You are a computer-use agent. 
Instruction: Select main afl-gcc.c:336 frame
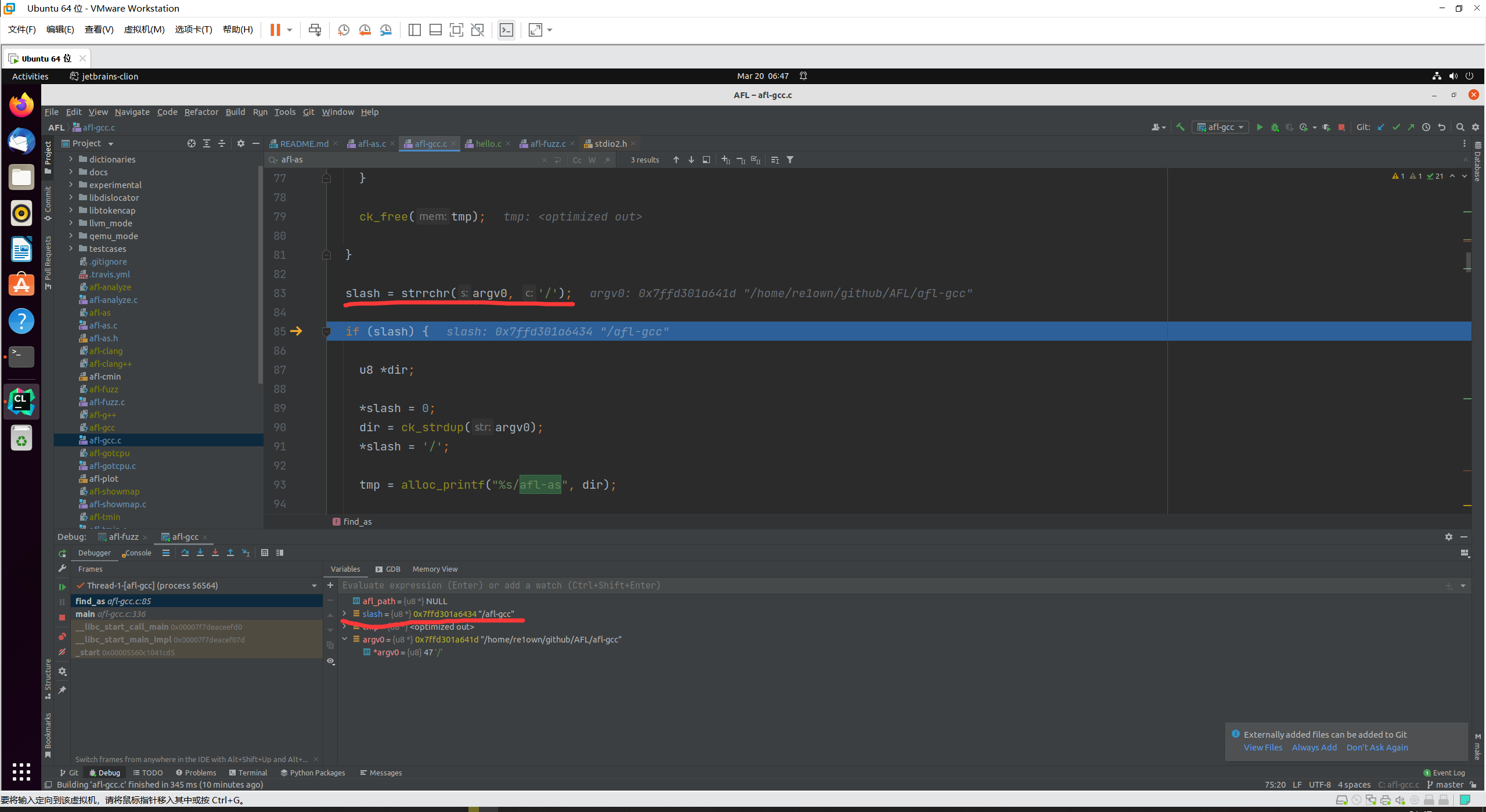[x=196, y=613]
